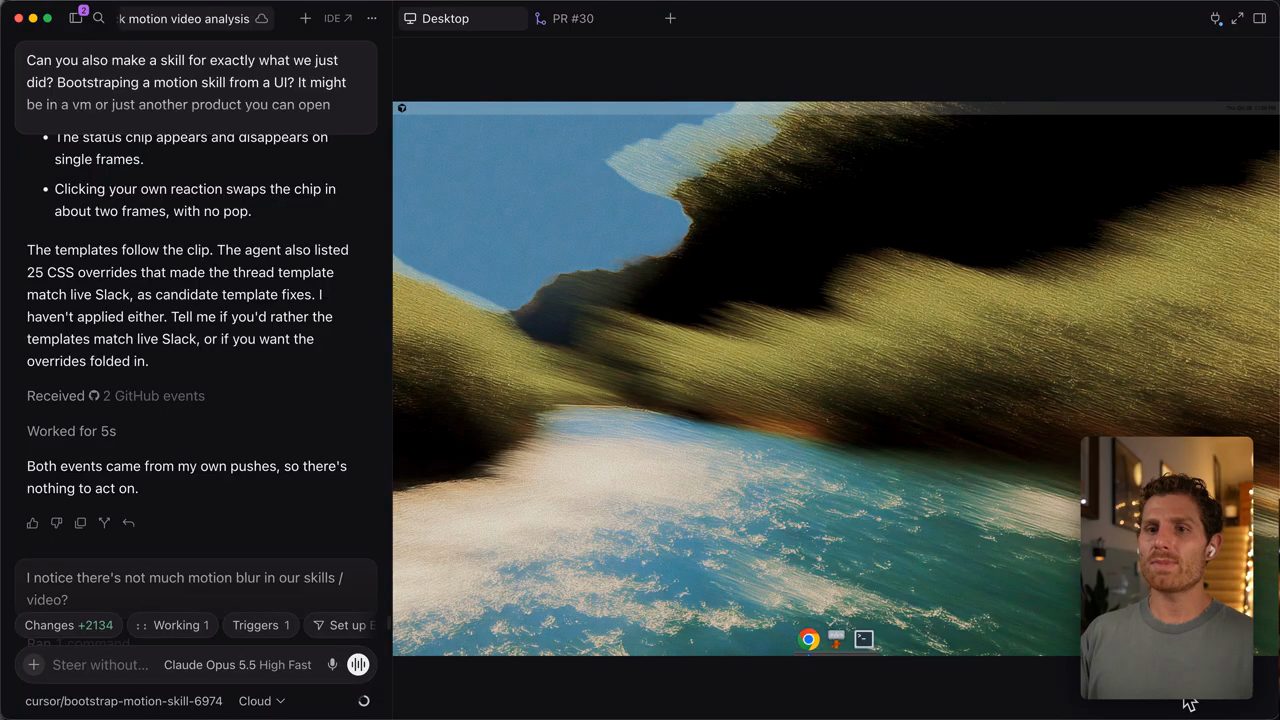Screen dimensions: 1280x720
Task: Click the Worked for 5s label
Action: tap(71, 431)
